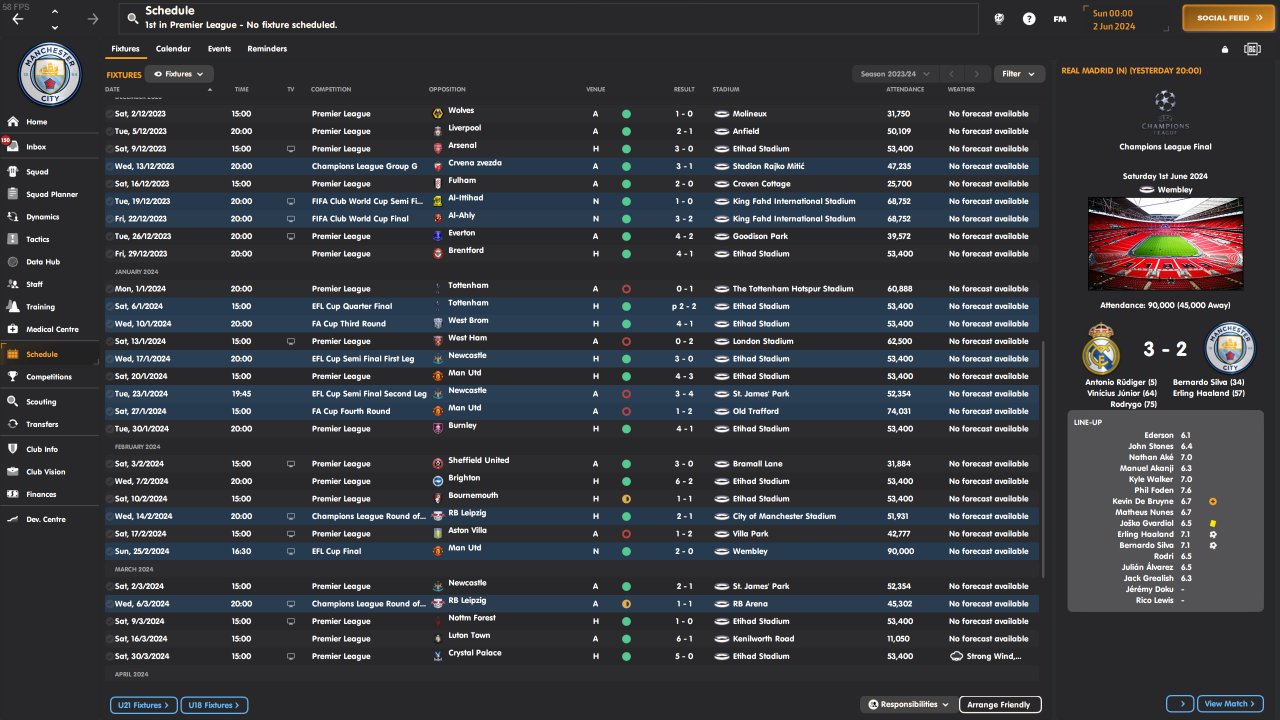Viewport: 1280px width, 720px height.
Task: Open Competitions in the sidebar
Action: pos(50,377)
